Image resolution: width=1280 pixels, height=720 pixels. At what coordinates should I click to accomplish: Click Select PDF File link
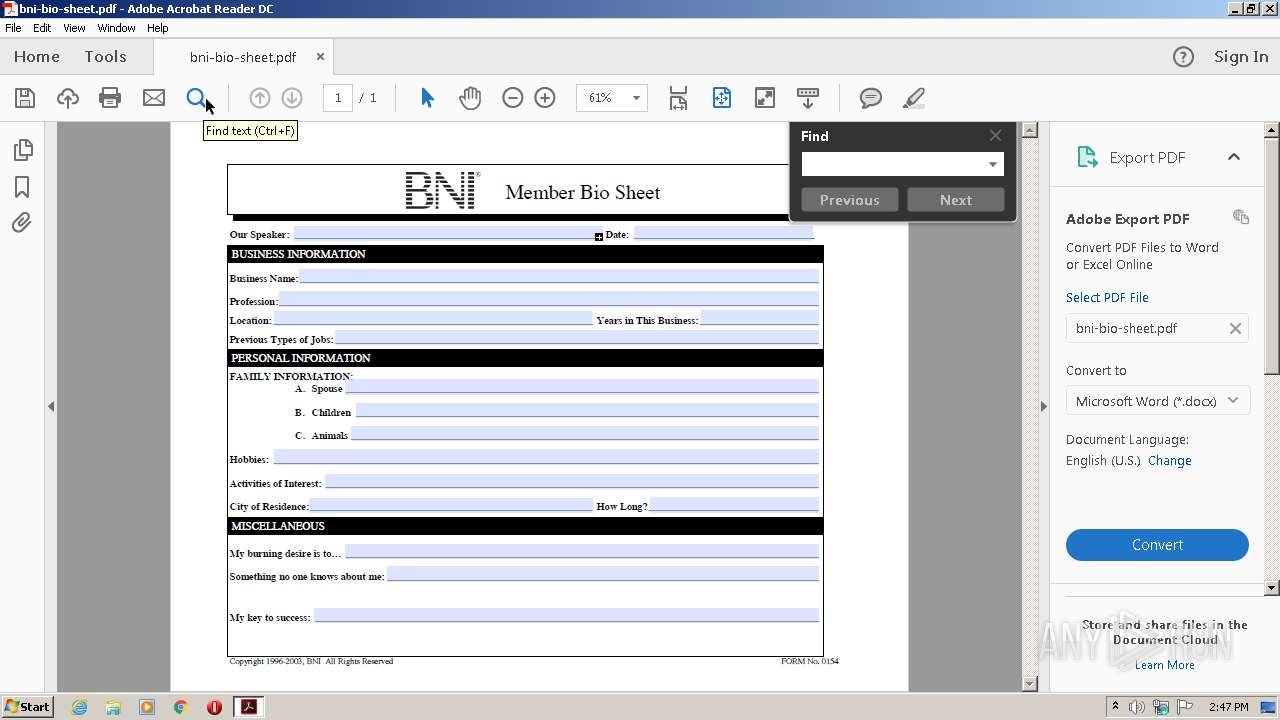pos(1107,297)
